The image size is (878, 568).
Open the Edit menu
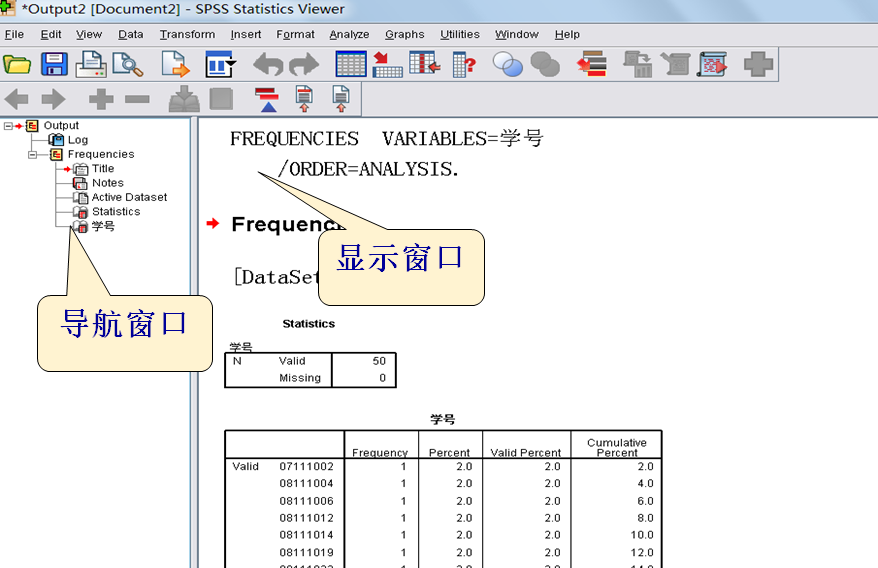[51, 35]
